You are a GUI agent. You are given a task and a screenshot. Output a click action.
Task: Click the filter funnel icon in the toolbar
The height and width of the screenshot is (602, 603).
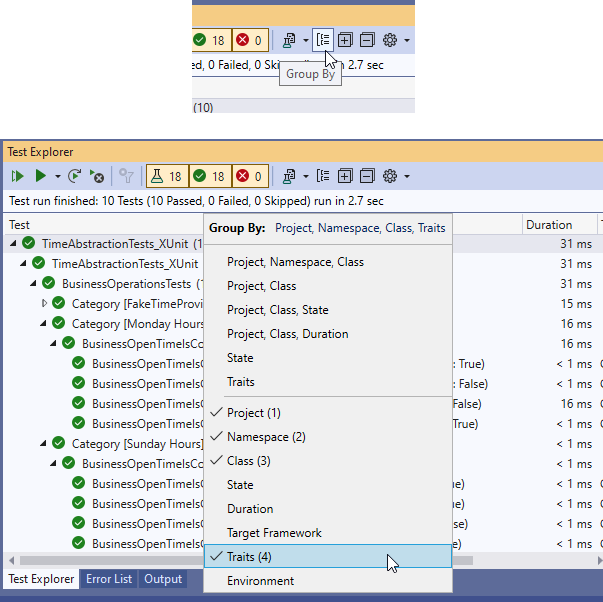pos(126,176)
